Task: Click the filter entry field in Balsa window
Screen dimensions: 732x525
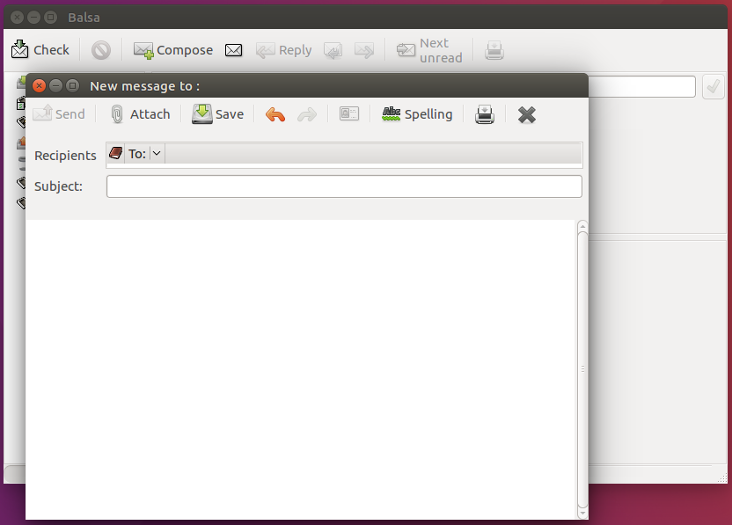Action: [642, 87]
